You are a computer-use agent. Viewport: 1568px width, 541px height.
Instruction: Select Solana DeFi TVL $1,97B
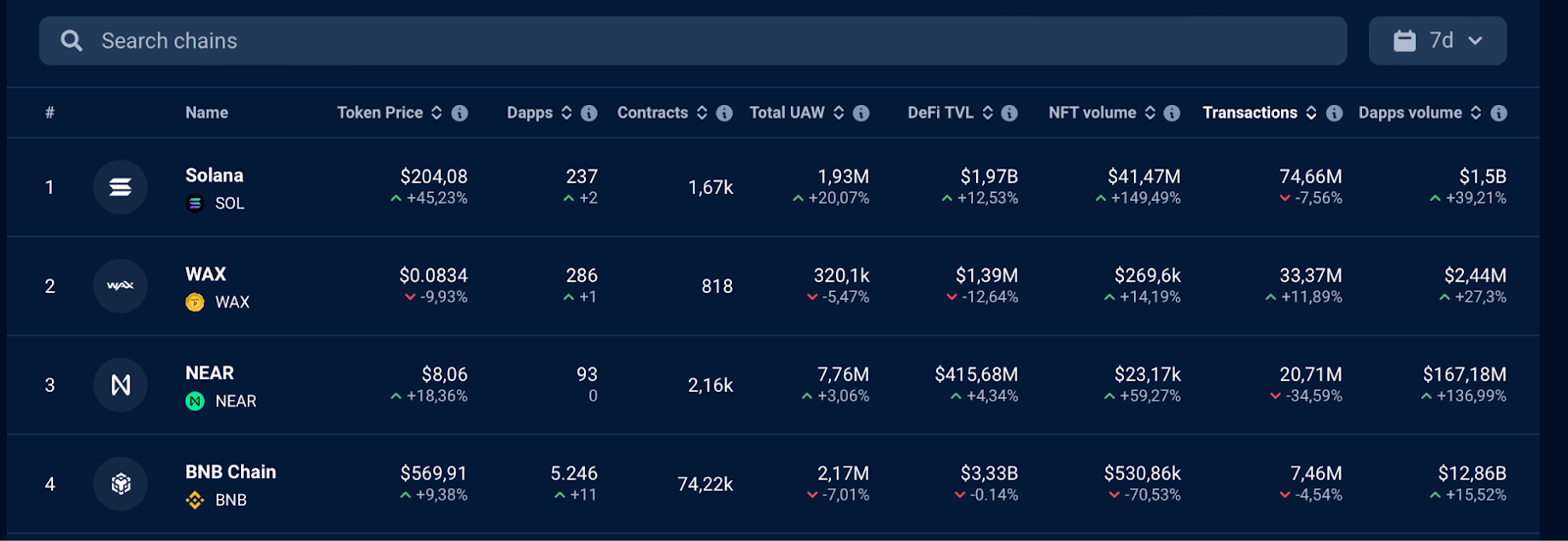click(x=989, y=176)
